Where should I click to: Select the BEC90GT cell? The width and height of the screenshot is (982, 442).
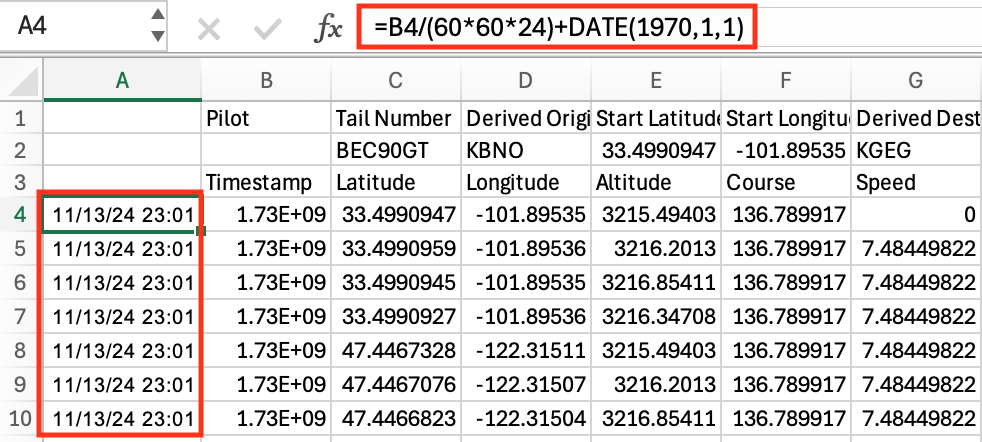coord(396,151)
